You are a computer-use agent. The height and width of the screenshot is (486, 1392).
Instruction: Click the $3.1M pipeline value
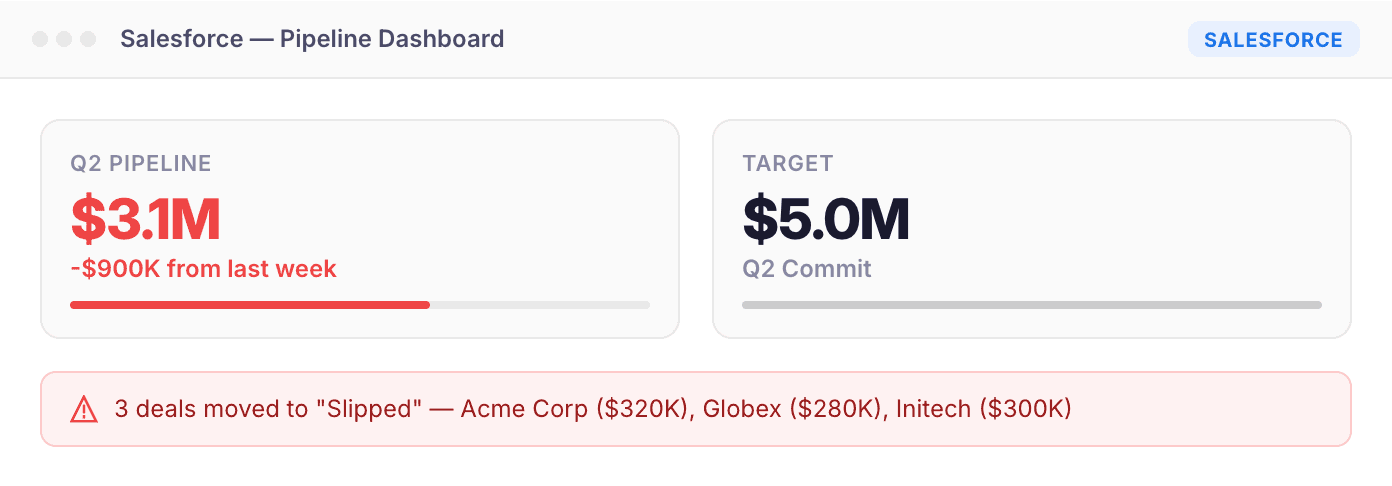145,218
